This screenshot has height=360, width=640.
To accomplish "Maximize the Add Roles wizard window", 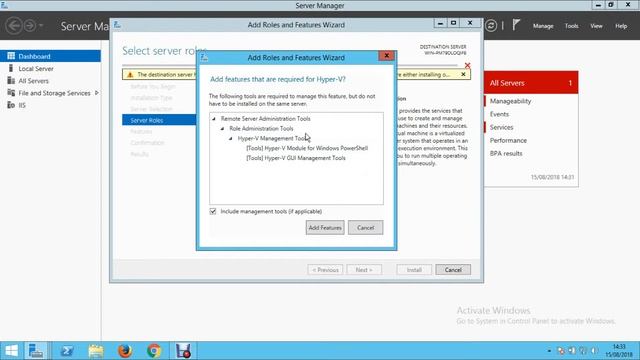I will pos(453,24).
